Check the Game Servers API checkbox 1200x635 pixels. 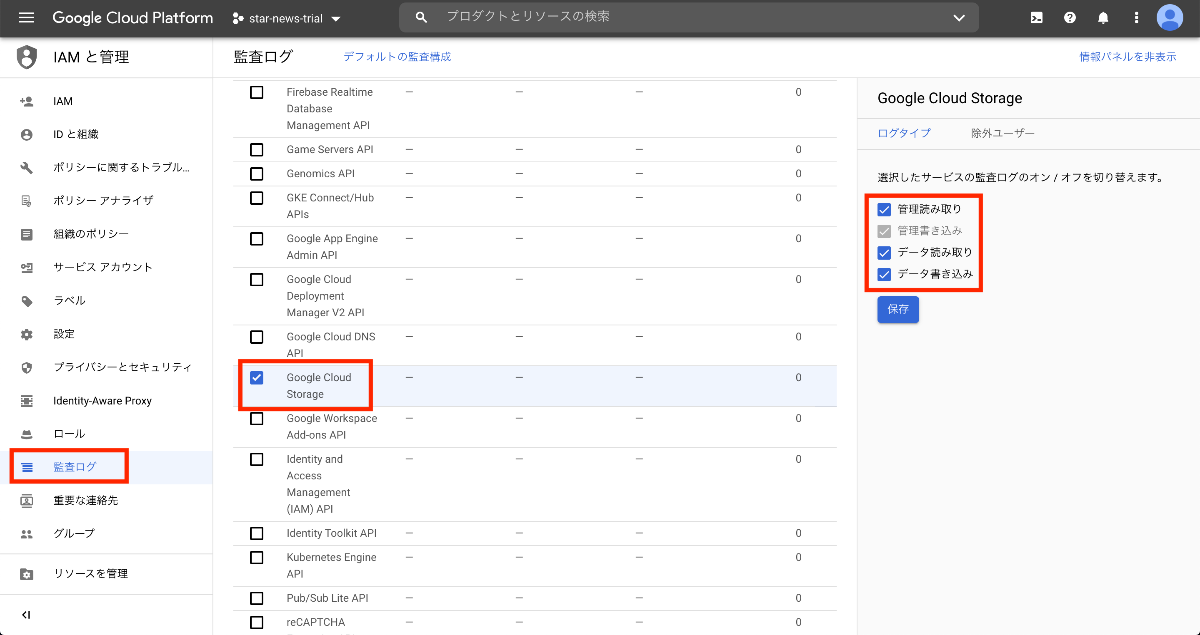(x=257, y=150)
